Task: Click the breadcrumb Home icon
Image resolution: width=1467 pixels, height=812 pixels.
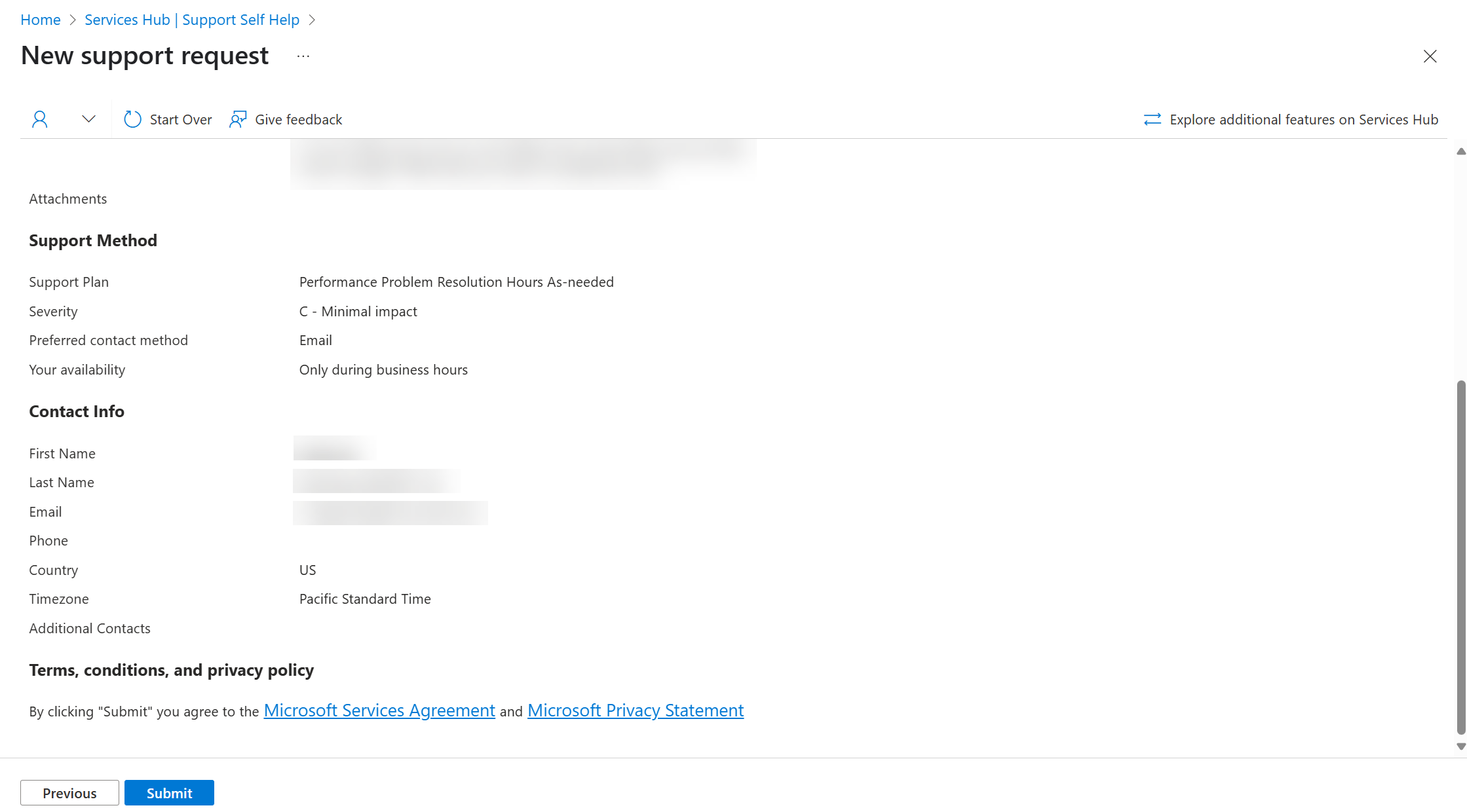Action: click(x=40, y=18)
